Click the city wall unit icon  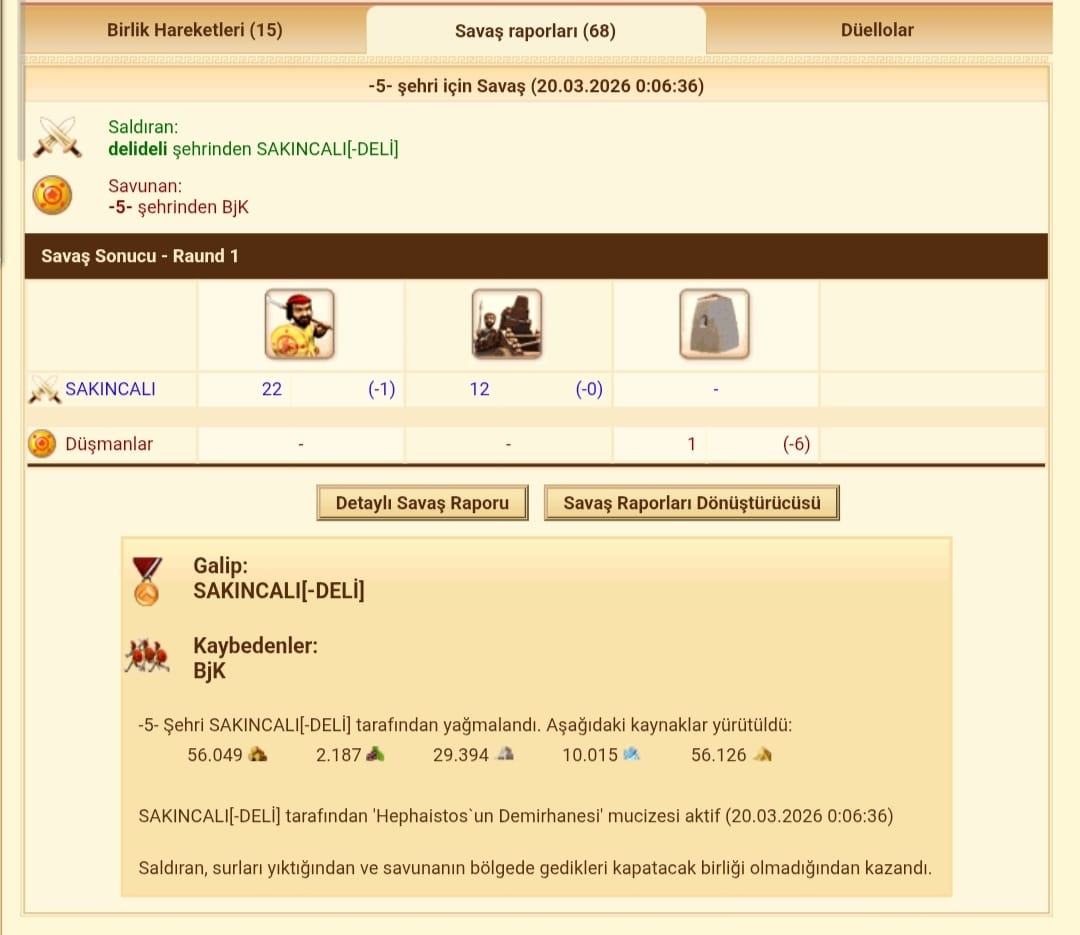click(x=714, y=324)
